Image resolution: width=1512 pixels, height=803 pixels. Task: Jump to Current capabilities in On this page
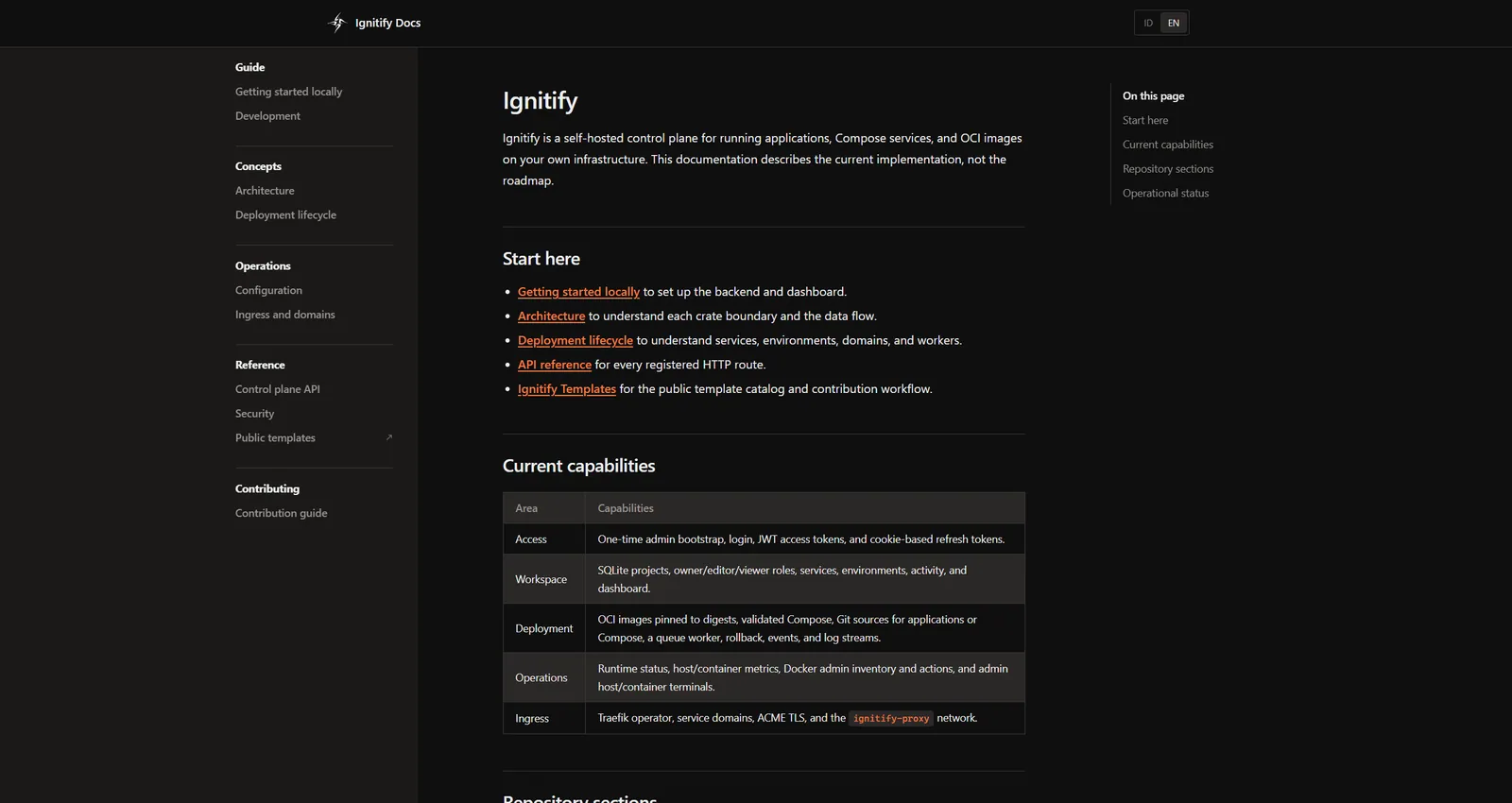(x=1167, y=145)
